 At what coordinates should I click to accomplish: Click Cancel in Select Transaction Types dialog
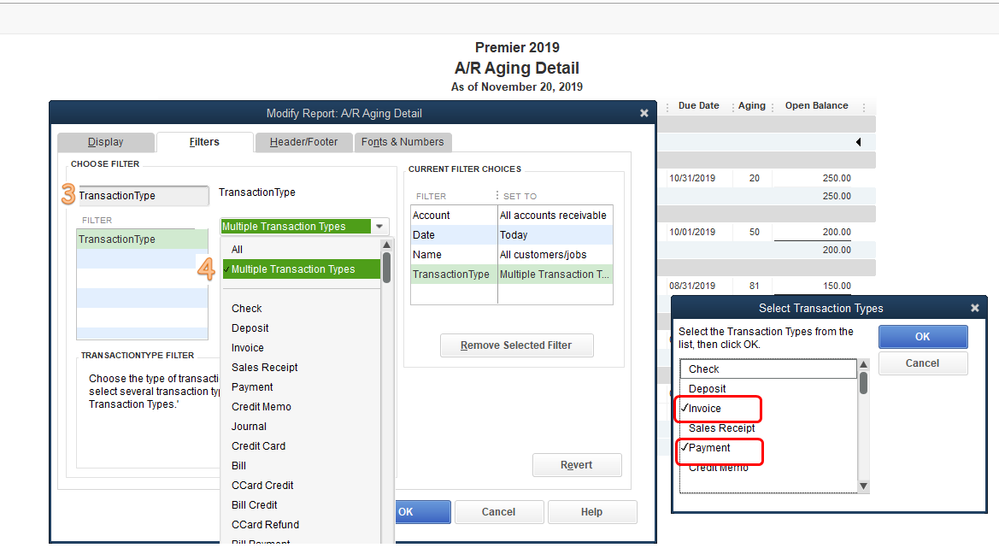tap(923, 363)
